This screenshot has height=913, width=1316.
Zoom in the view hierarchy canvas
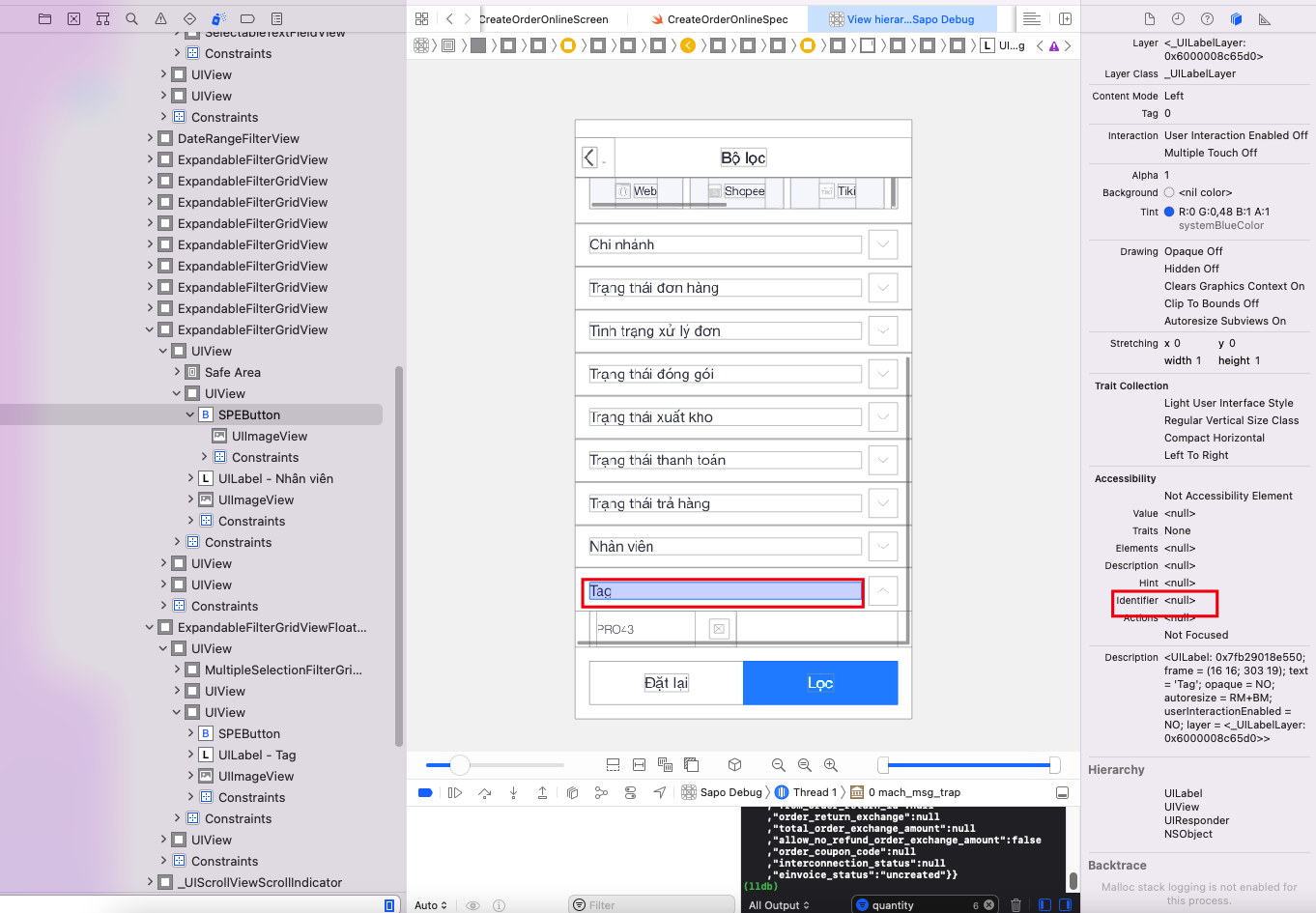point(830,764)
